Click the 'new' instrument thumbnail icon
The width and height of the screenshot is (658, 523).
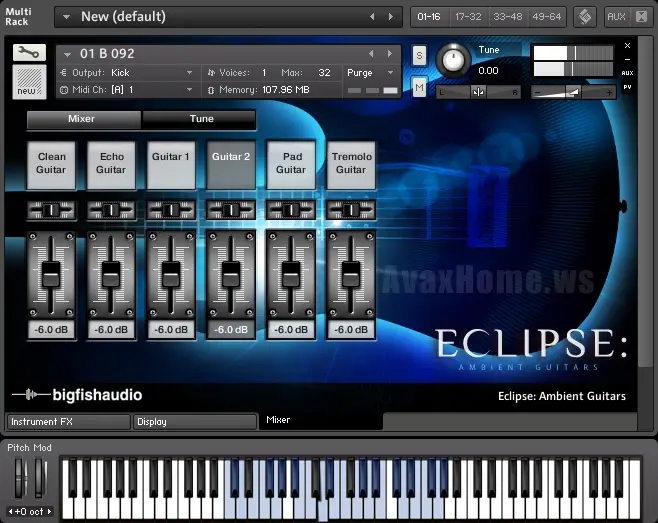click(29, 82)
